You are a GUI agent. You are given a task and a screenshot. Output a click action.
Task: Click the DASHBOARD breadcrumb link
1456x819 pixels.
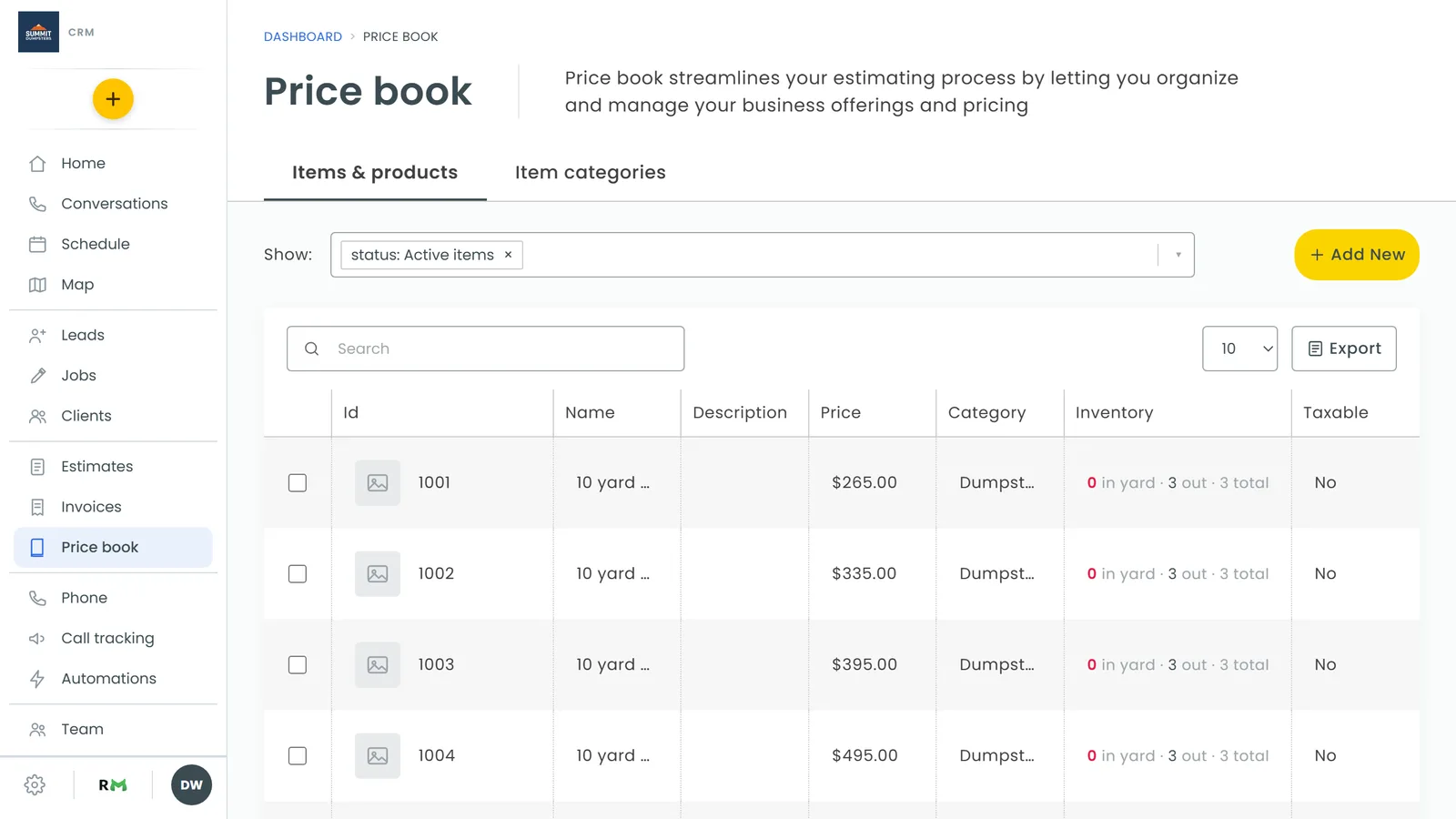pyautogui.click(x=303, y=36)
